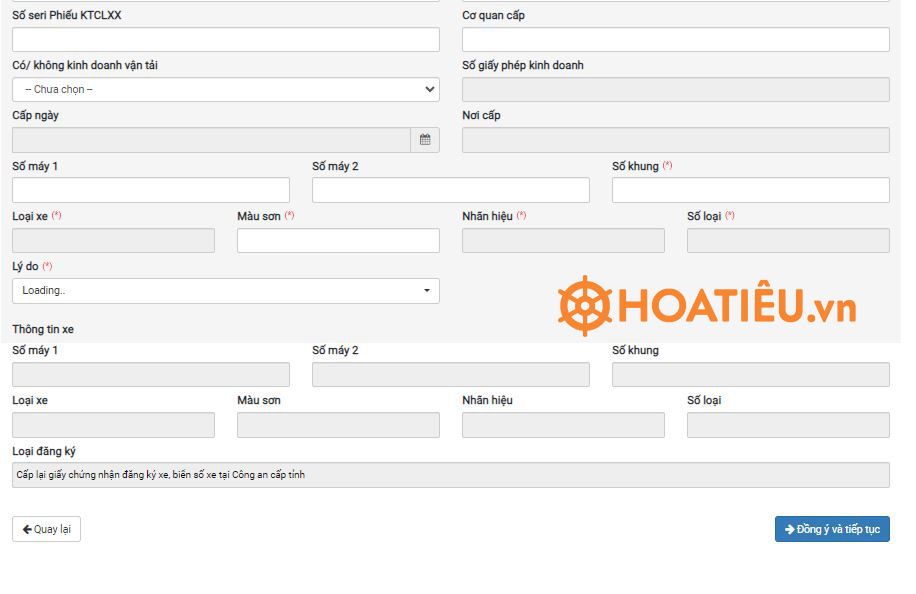The height and width of the screenshot is (594, 916).
Task: Click the HOATIEU.vn ship wheel logo
Action: (x=585, y=305)
